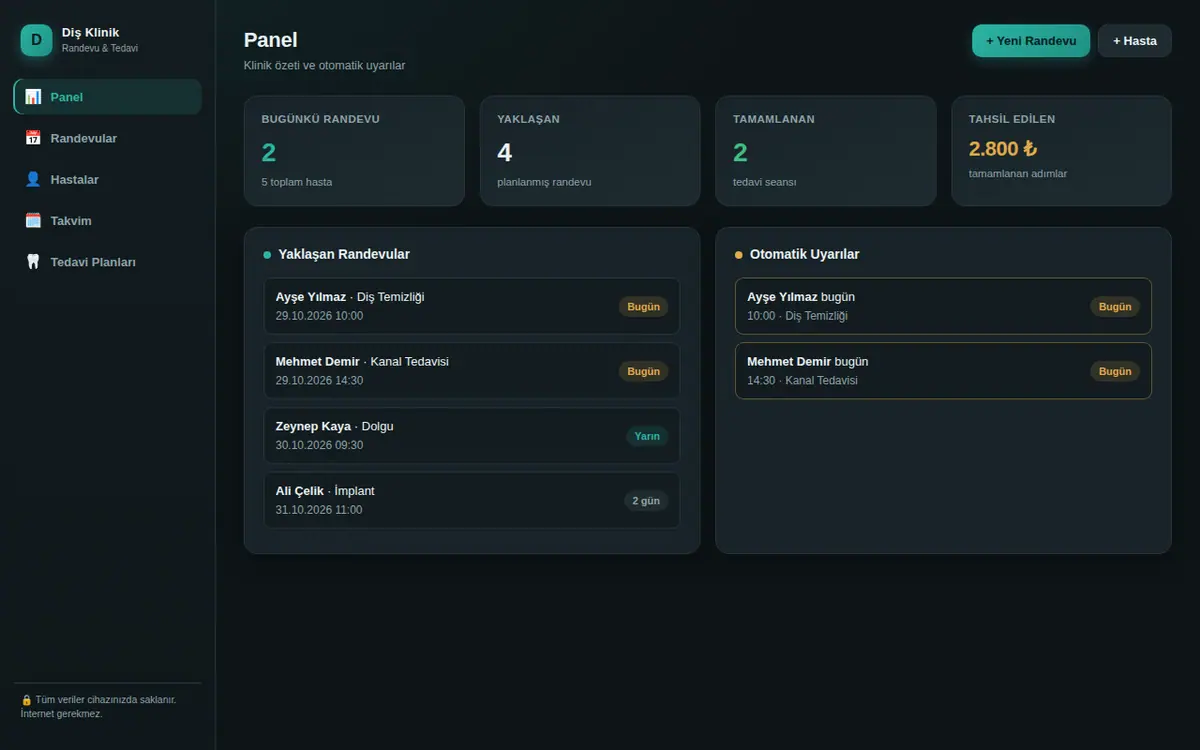
Task: Open the Mehmet Demir bugün alert
Action: coord(943,371)
